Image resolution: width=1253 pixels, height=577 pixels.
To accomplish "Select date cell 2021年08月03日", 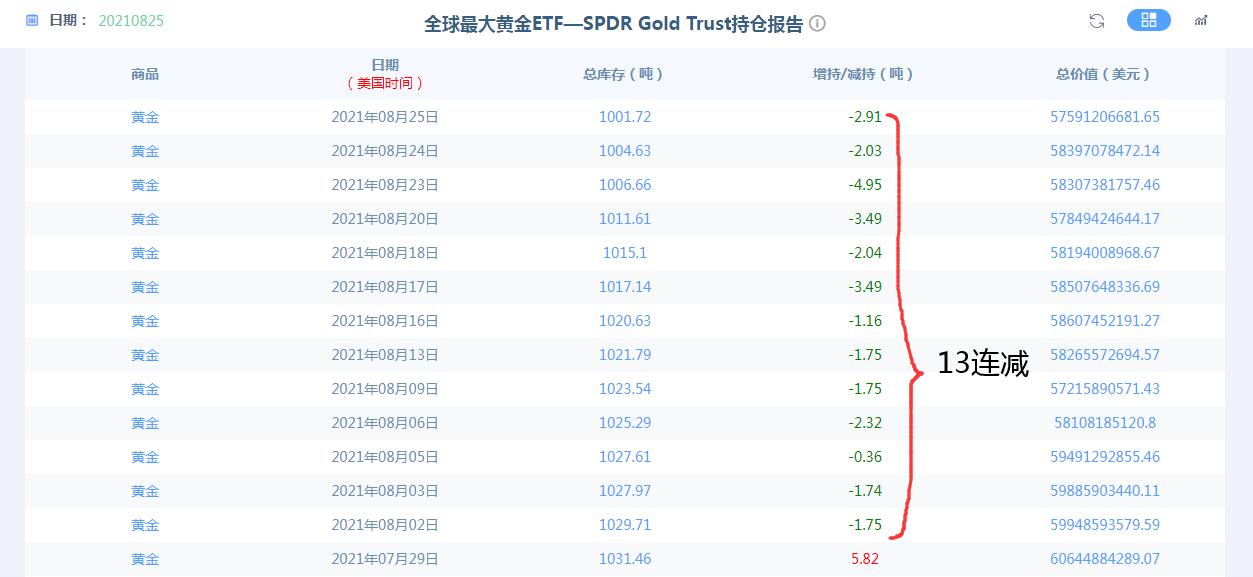I will coord(385,491).
